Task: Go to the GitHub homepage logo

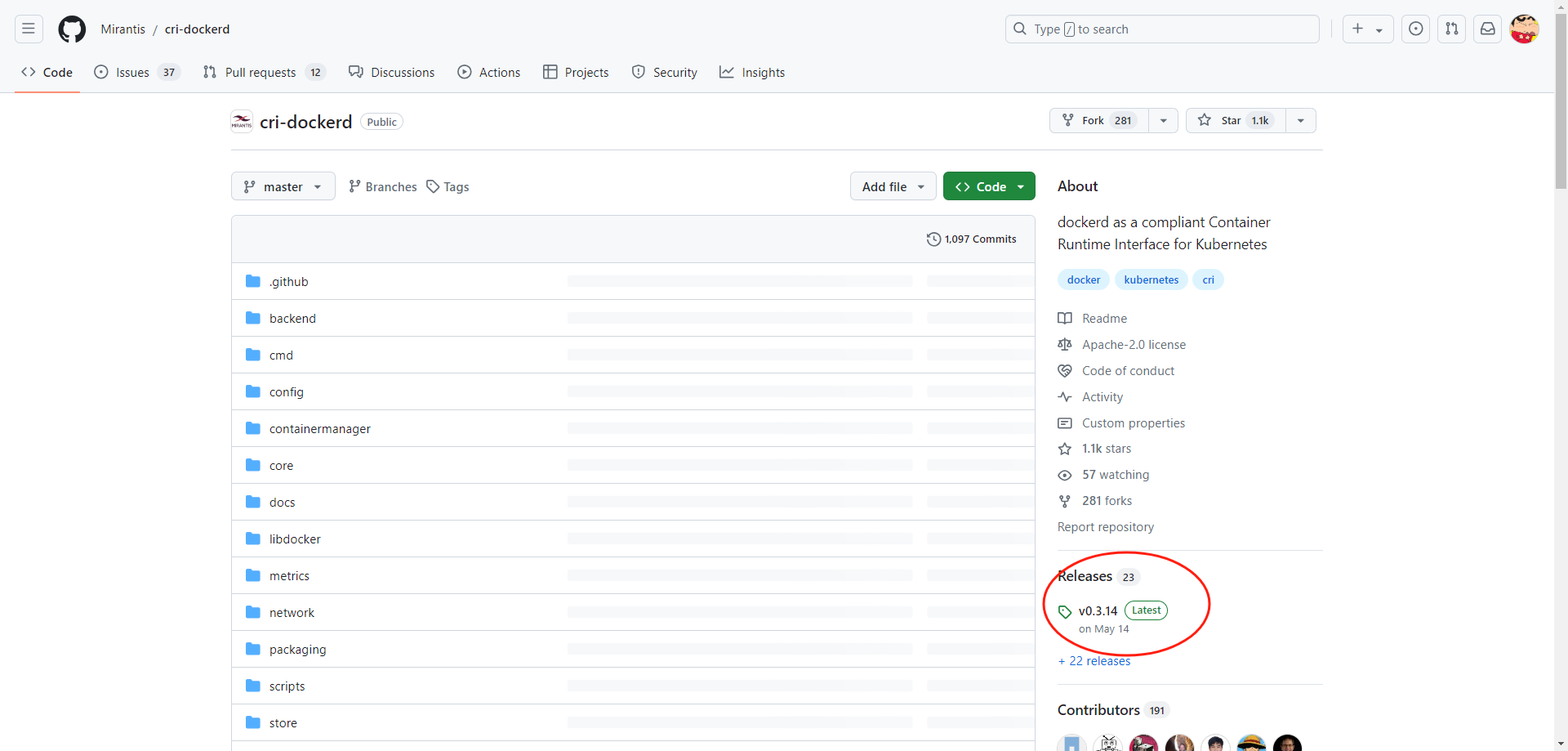Action: [x=72, y=29]
